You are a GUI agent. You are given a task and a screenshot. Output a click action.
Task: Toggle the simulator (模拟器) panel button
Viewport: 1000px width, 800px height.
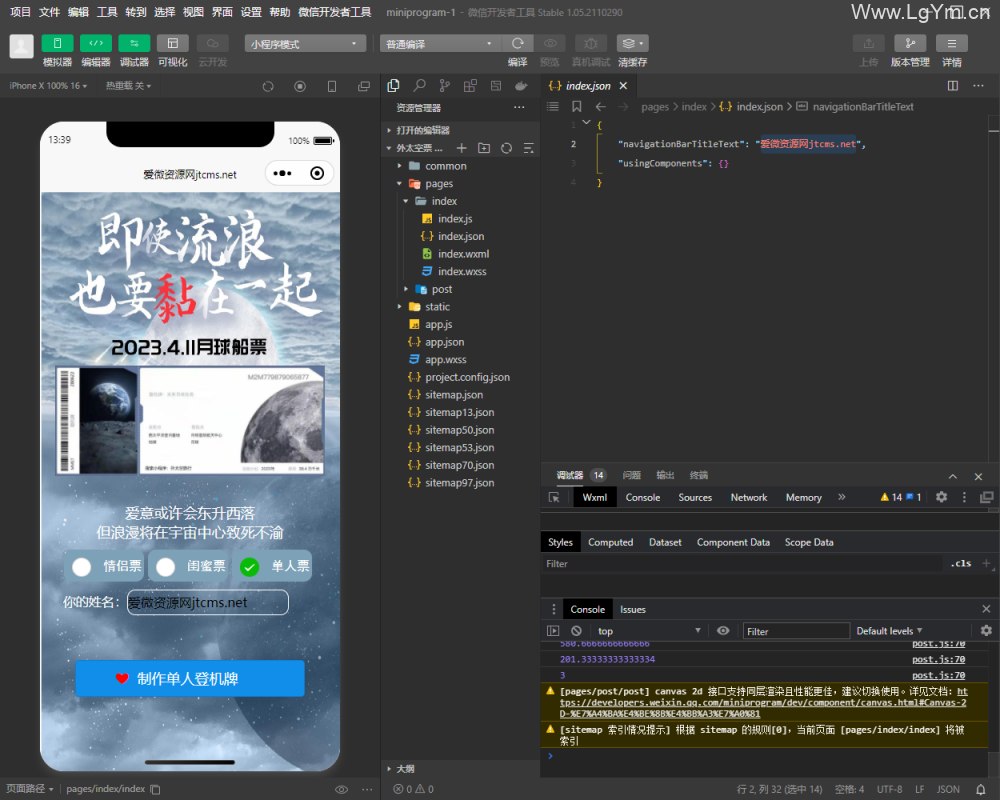point(57,43)
